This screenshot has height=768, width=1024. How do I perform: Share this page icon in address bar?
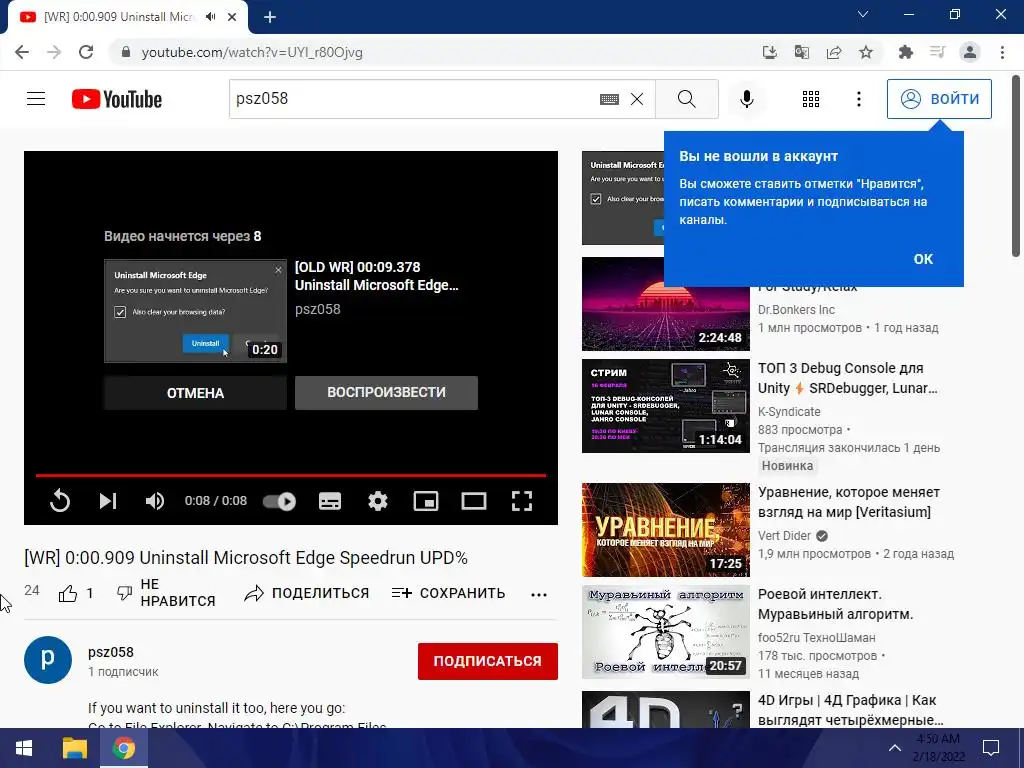pos(834,52)
